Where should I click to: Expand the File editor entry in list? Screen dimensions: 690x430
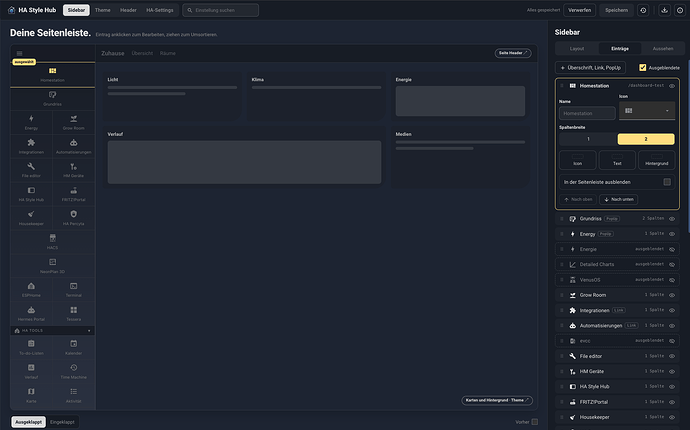tap(617, 356)
